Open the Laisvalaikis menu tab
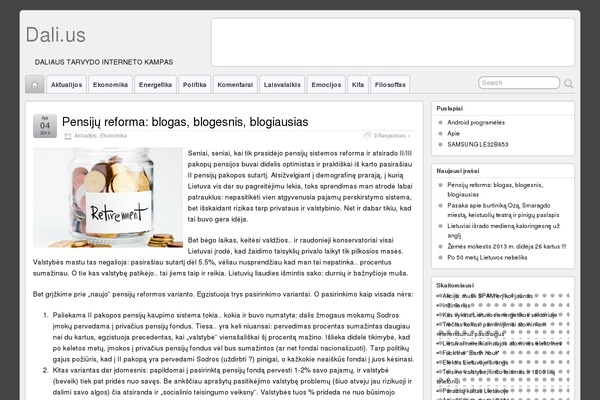 282,85
